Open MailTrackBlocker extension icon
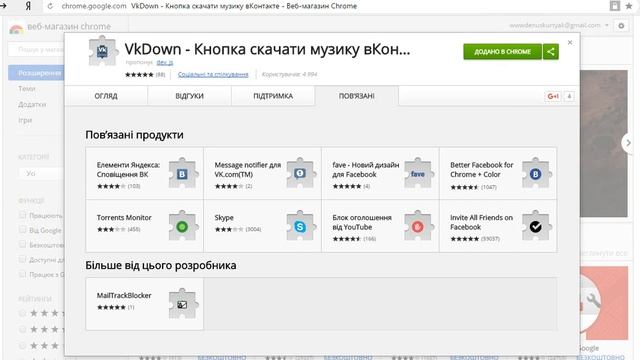Screen dimensions: 640x360 182,304
